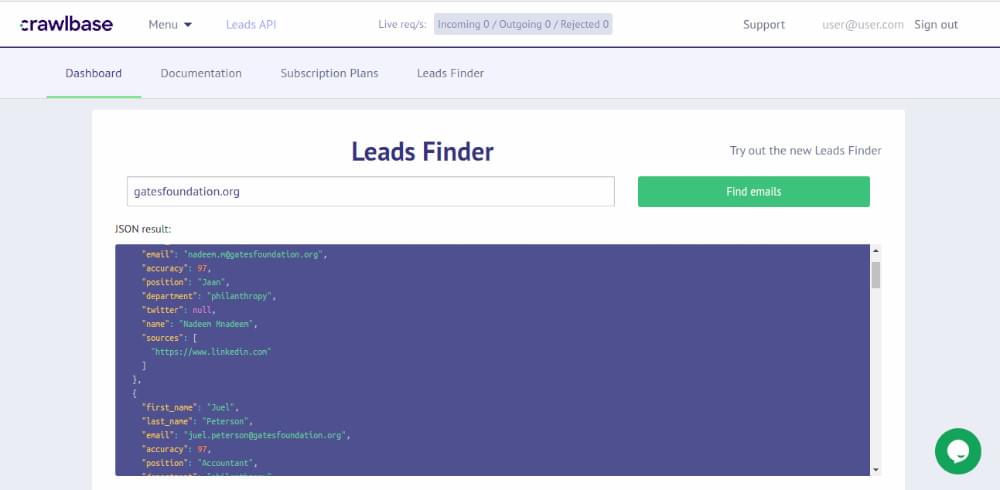1000x490 pixels.
Task: Click the JSON result scrollbar thumb
Action: coord(876,274)
